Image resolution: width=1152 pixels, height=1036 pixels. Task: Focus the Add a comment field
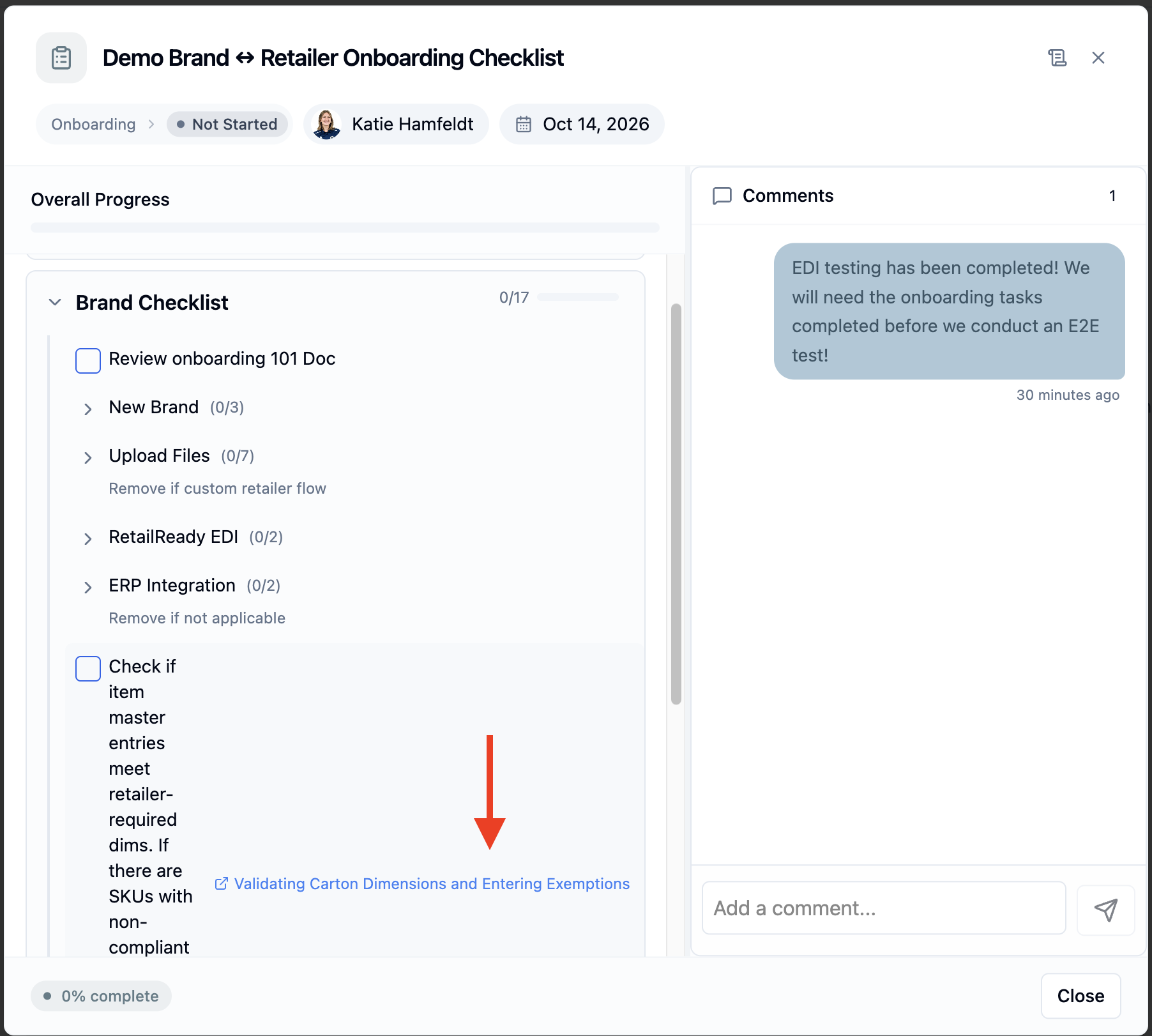[884, 908]
